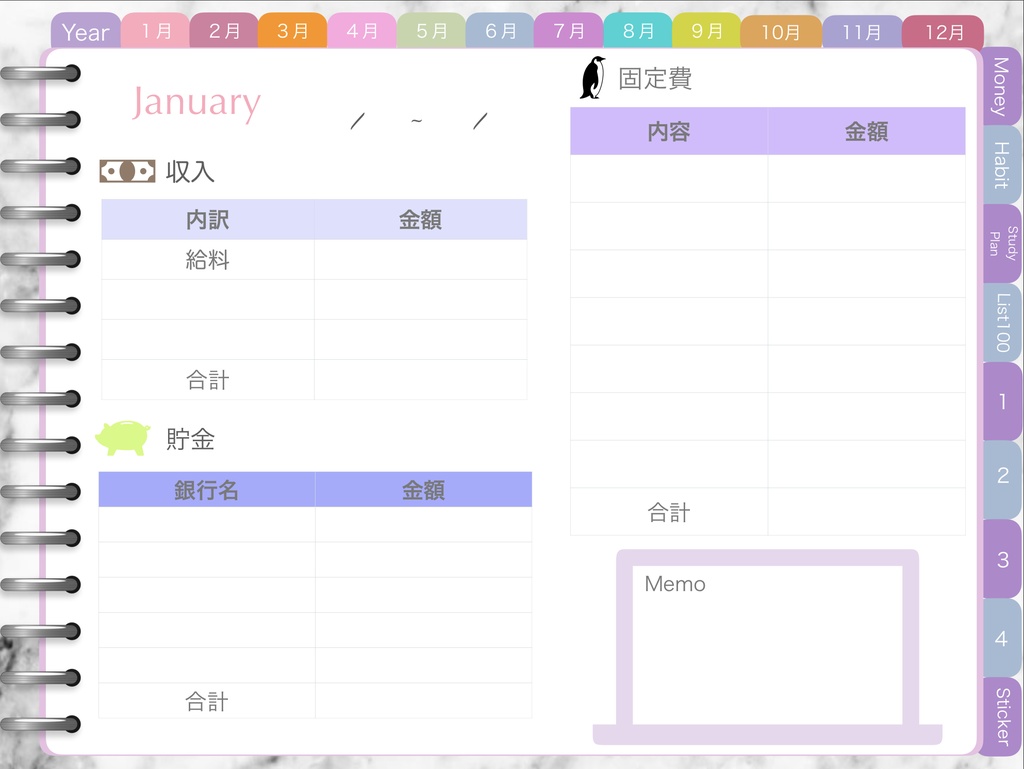
Task: Switch to the Sticker sidebar tab
Action: [1001, 712]
